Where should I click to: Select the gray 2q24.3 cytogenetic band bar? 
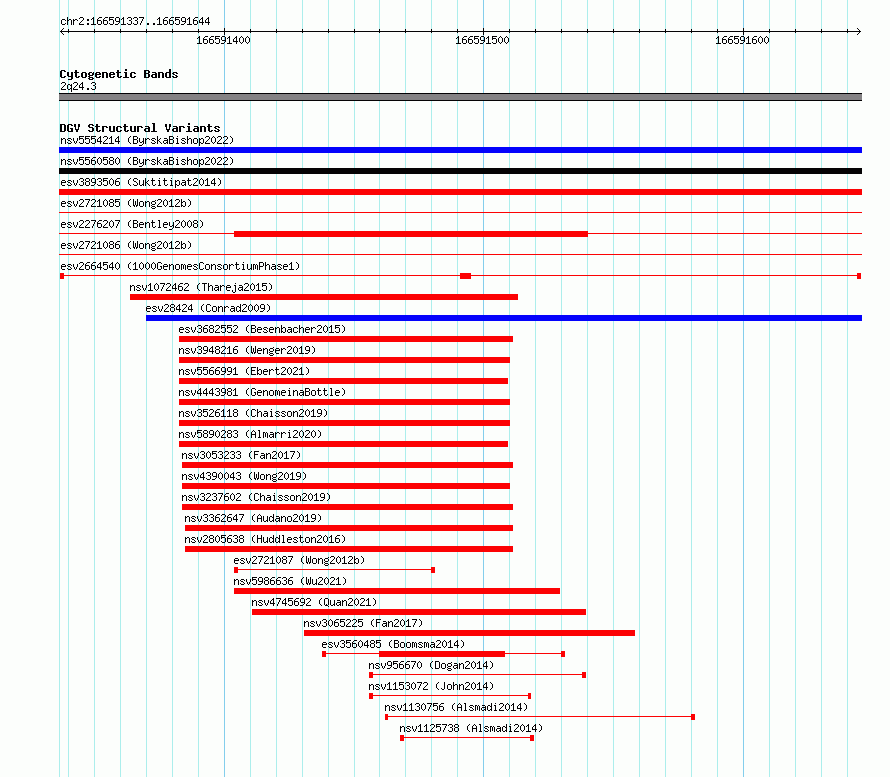pyautogui.click(x=460, y=97)
